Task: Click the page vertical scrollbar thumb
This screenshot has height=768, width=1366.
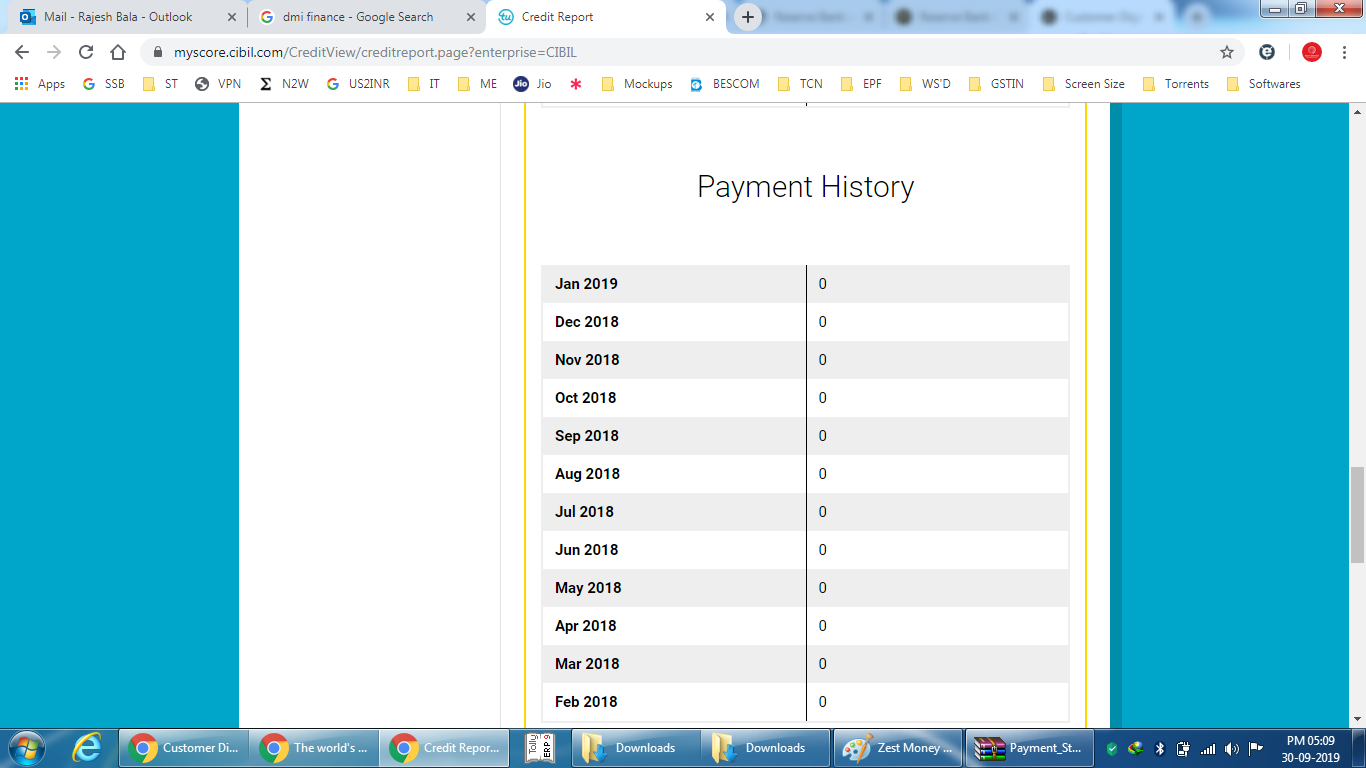Action: [x=1357, y=515]
